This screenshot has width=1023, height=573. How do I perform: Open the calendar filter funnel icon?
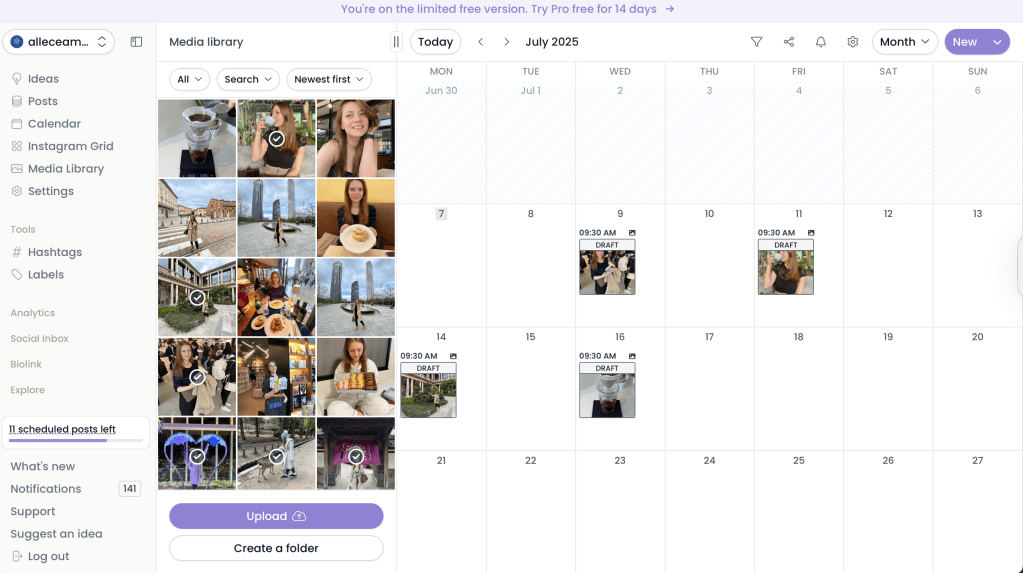tap(756, 42)
